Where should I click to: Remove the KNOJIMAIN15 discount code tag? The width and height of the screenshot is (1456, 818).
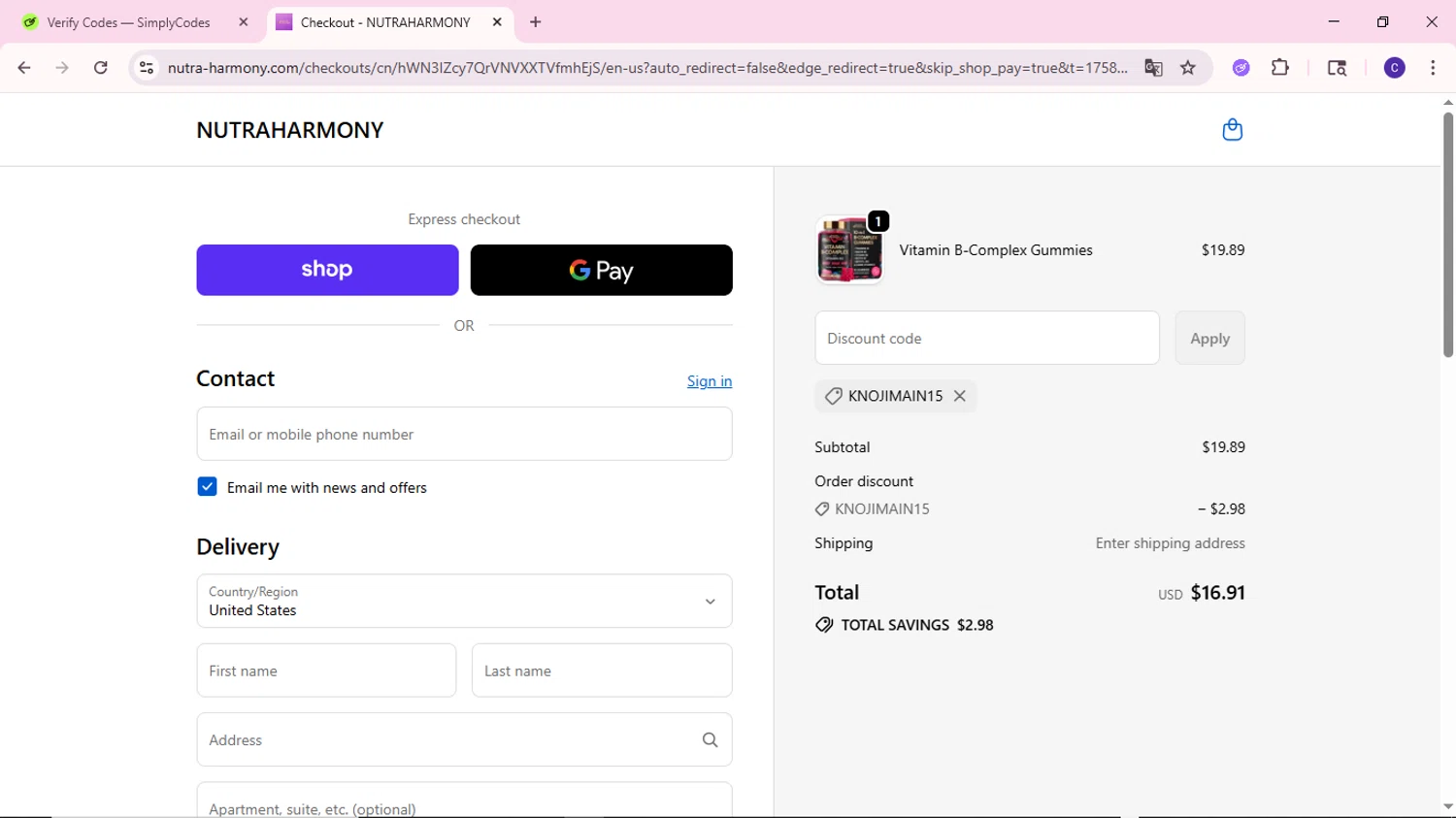[959, 396]
